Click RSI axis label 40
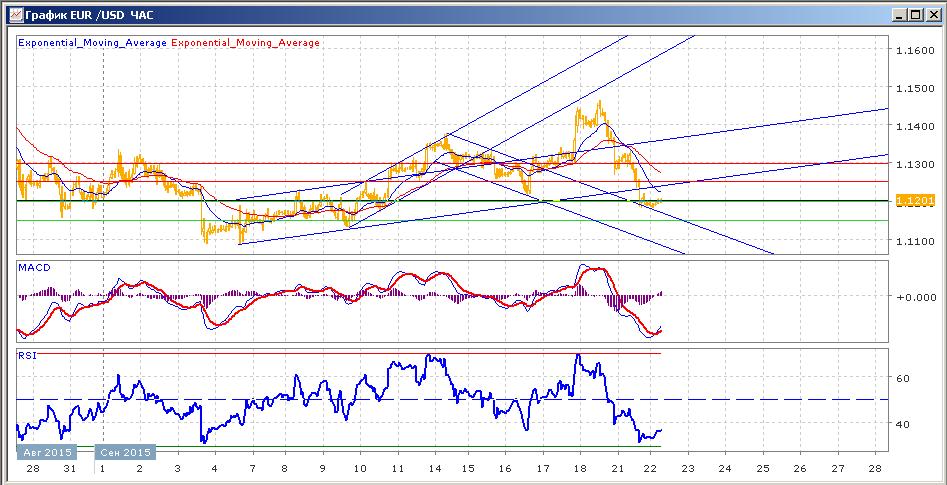The image size is (947, 485). 903,425
